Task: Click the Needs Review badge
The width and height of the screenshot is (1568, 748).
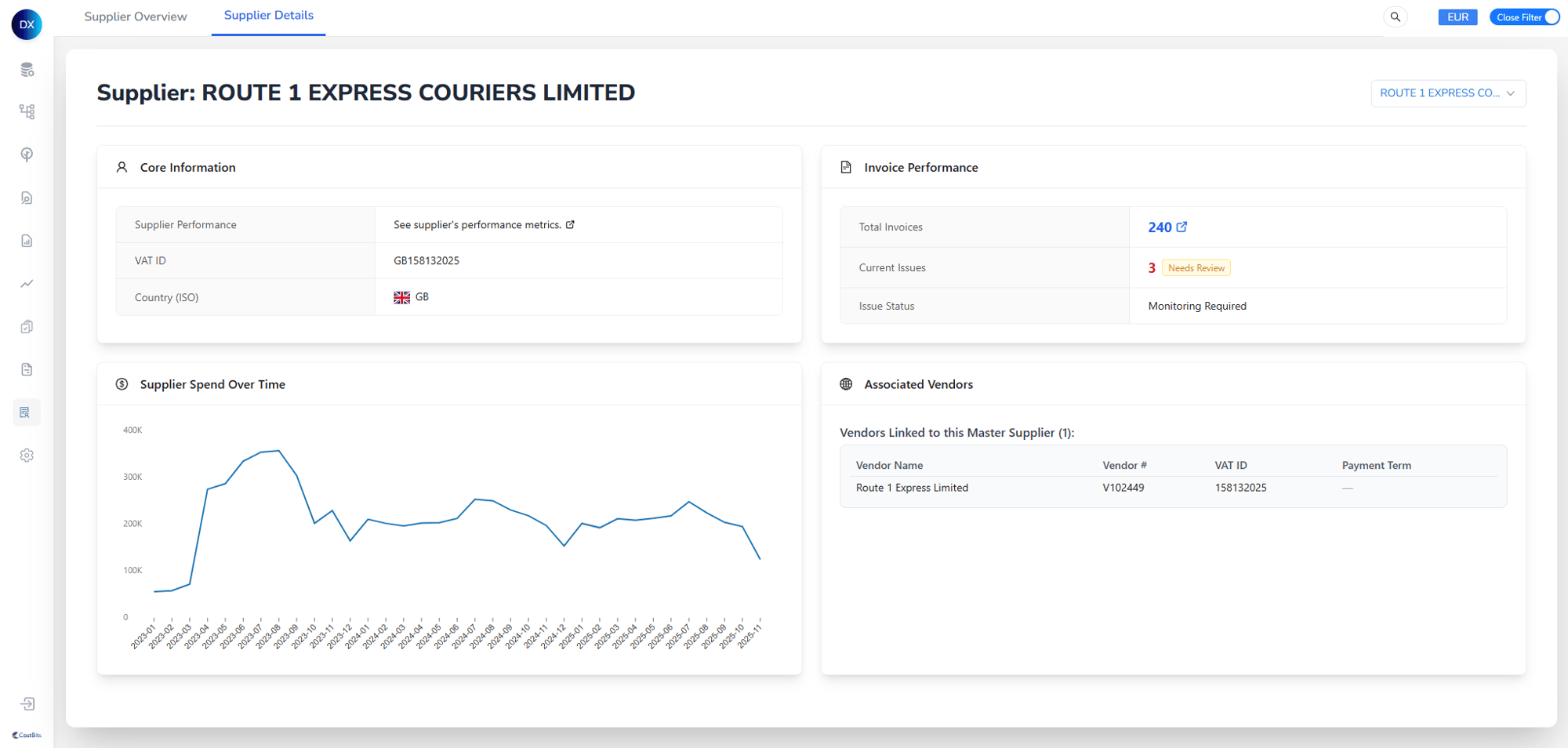Action: tap(1196, 268)
